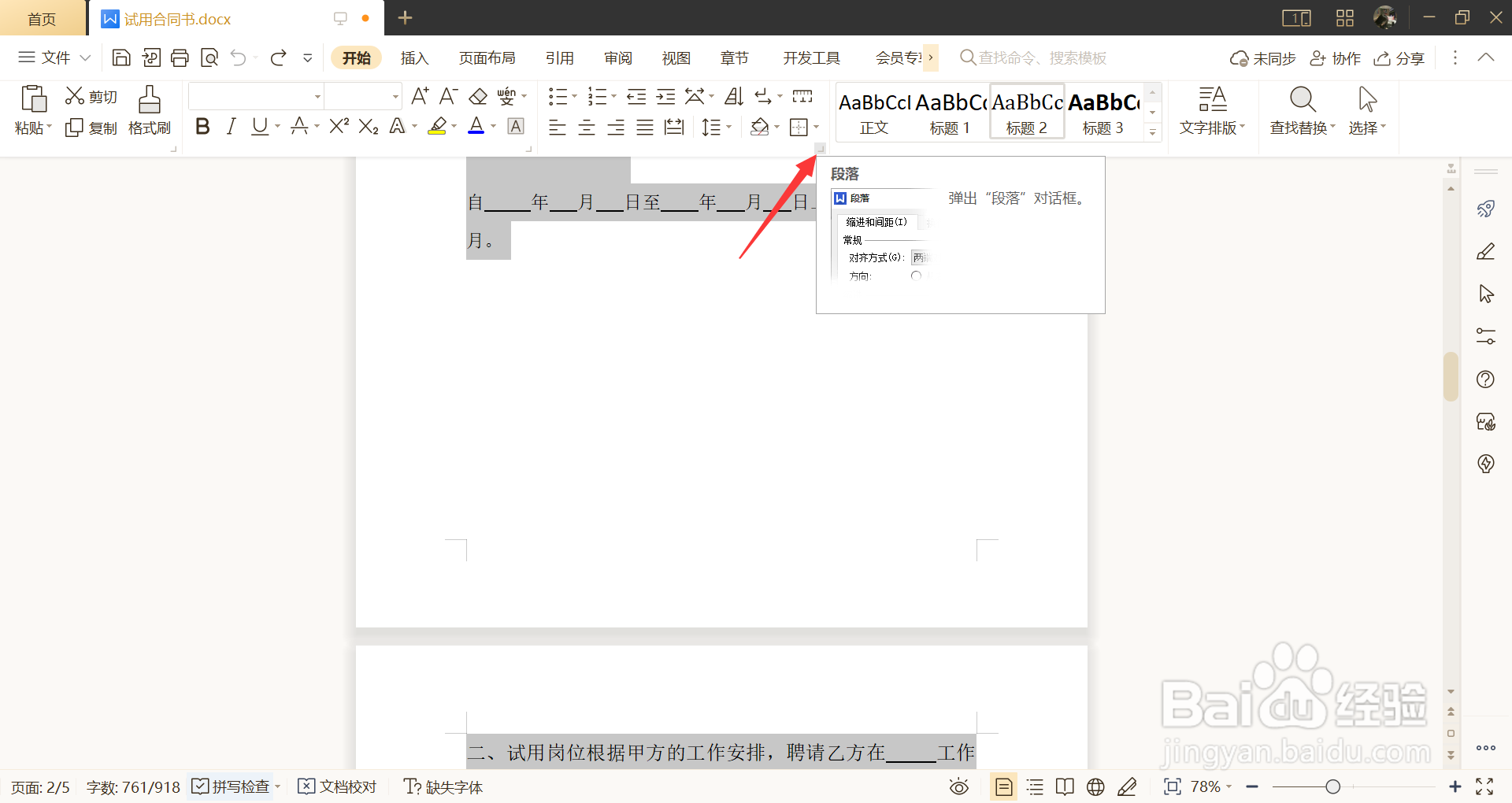Screen dimensions: 1512x803
Task: Justify the paragraph text
Action: 645,127
